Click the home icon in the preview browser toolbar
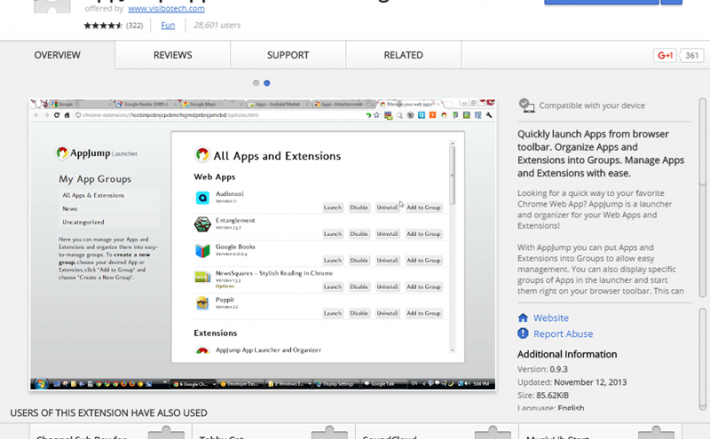This screenshot has height=439, width=710. (67, 115)
